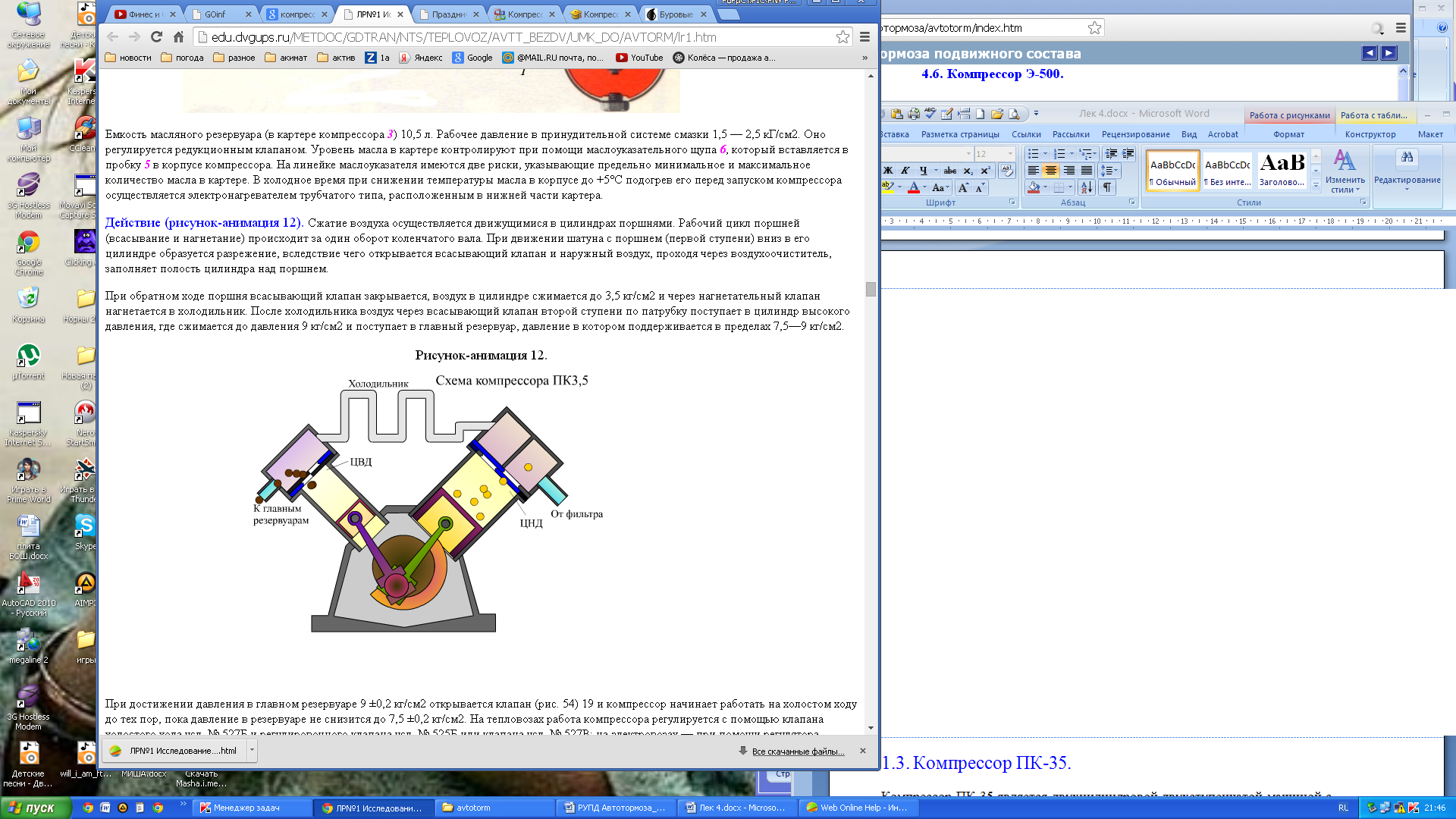Toggle bold (Ж) in Word
Viewport: 1456px width, 819px height.
pyautogui.click(x=888, y=171)
